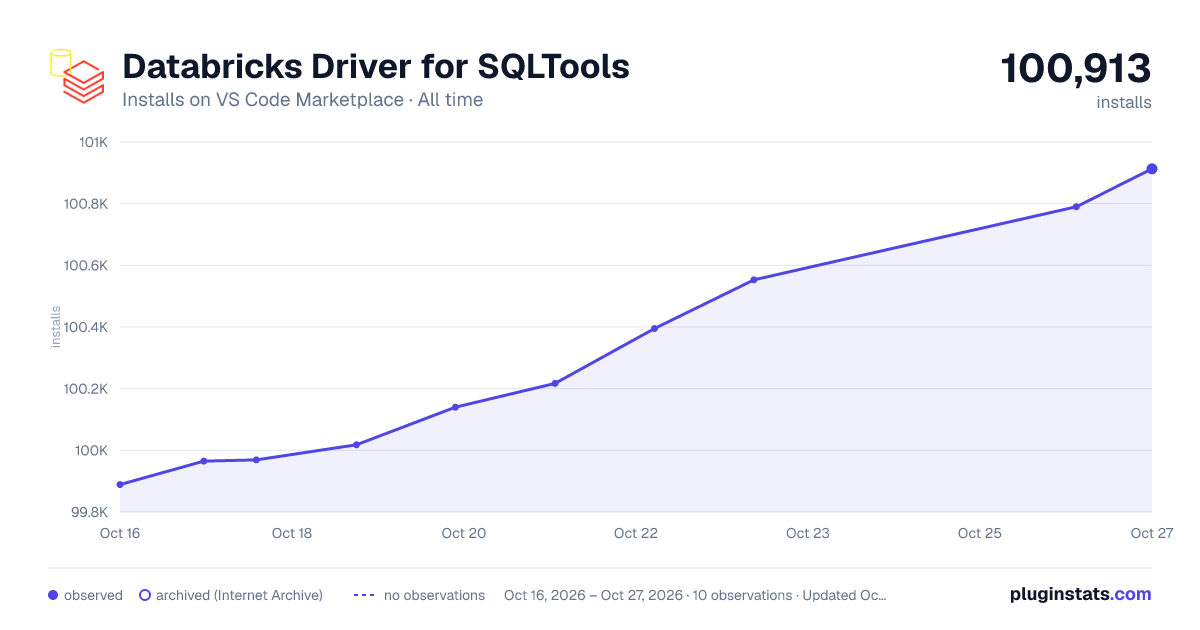This screenshot has height=630, width=1200.
Task: Click the observed legend label
Action: [x=93, y=595]
